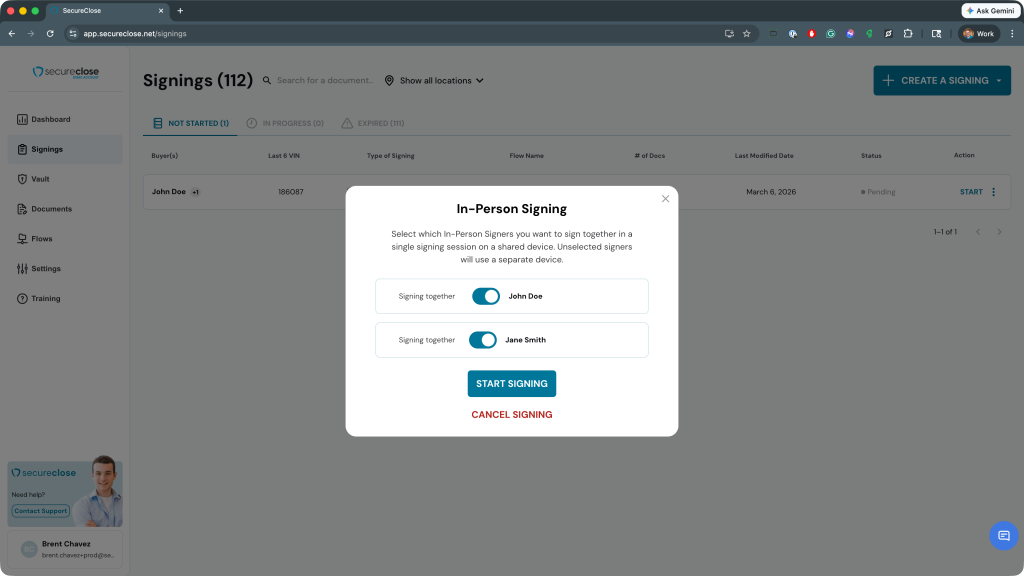Click the Start Signing button
The image size is (1024, 576).
pos(511,384)
